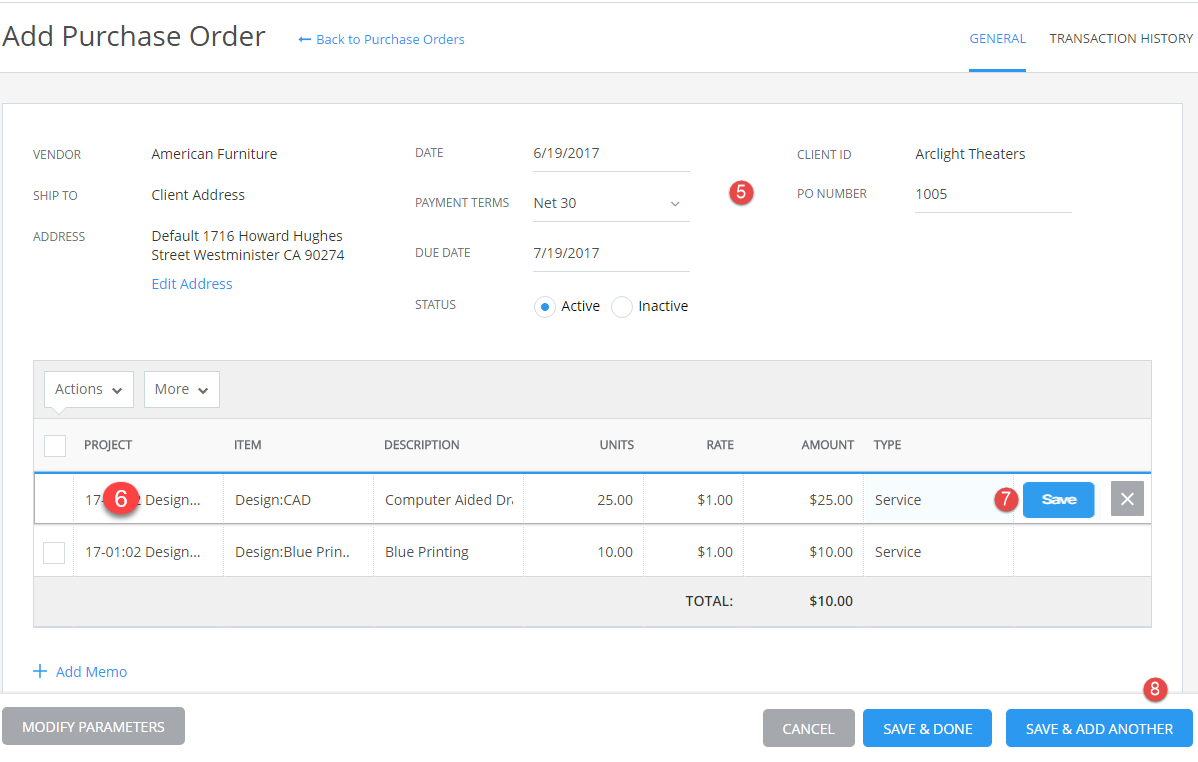
Task: Check the Design:Blue Printing row checkbox
Action: (54, 553)
